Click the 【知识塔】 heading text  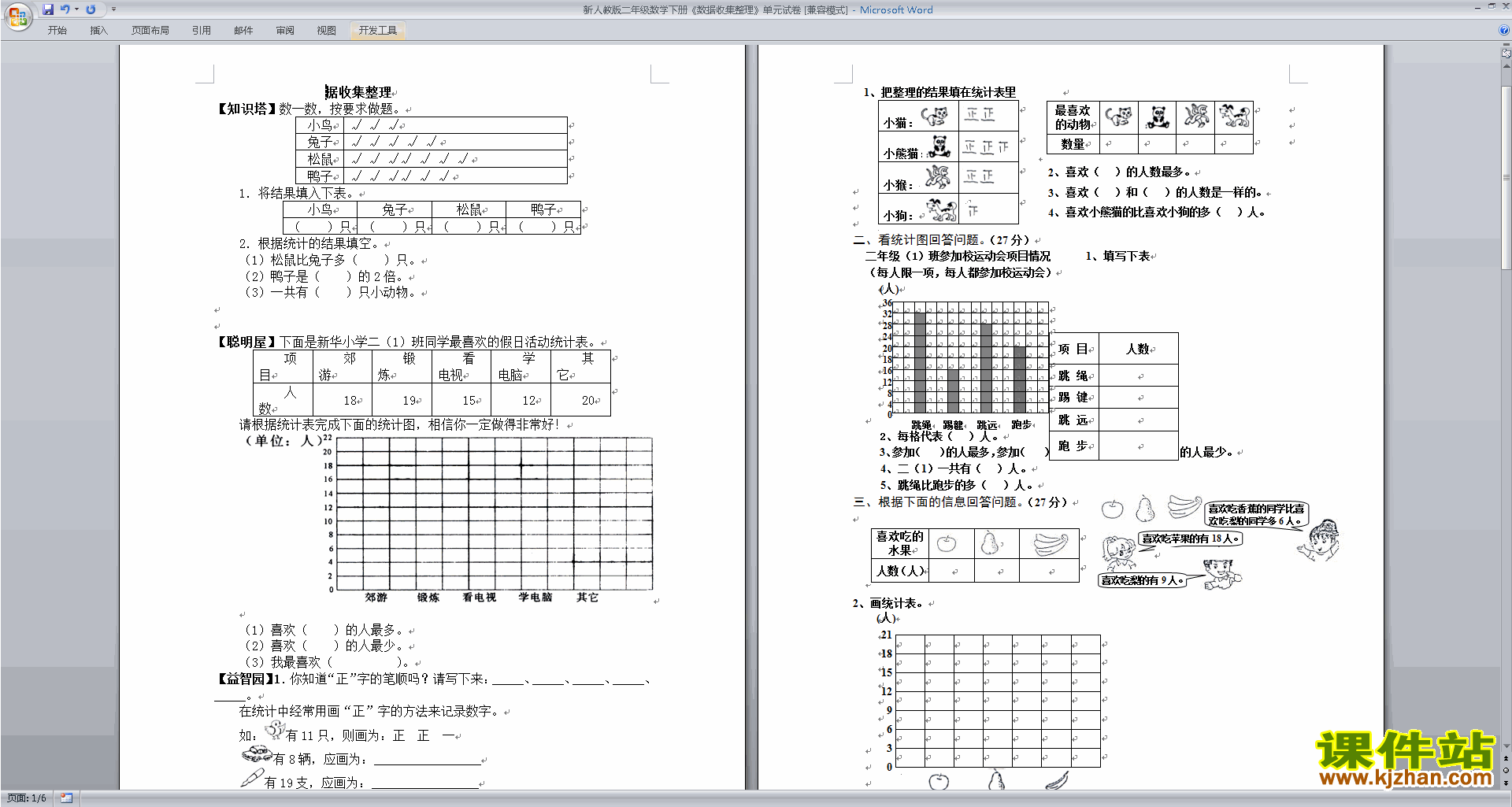[x=246, y=109]
